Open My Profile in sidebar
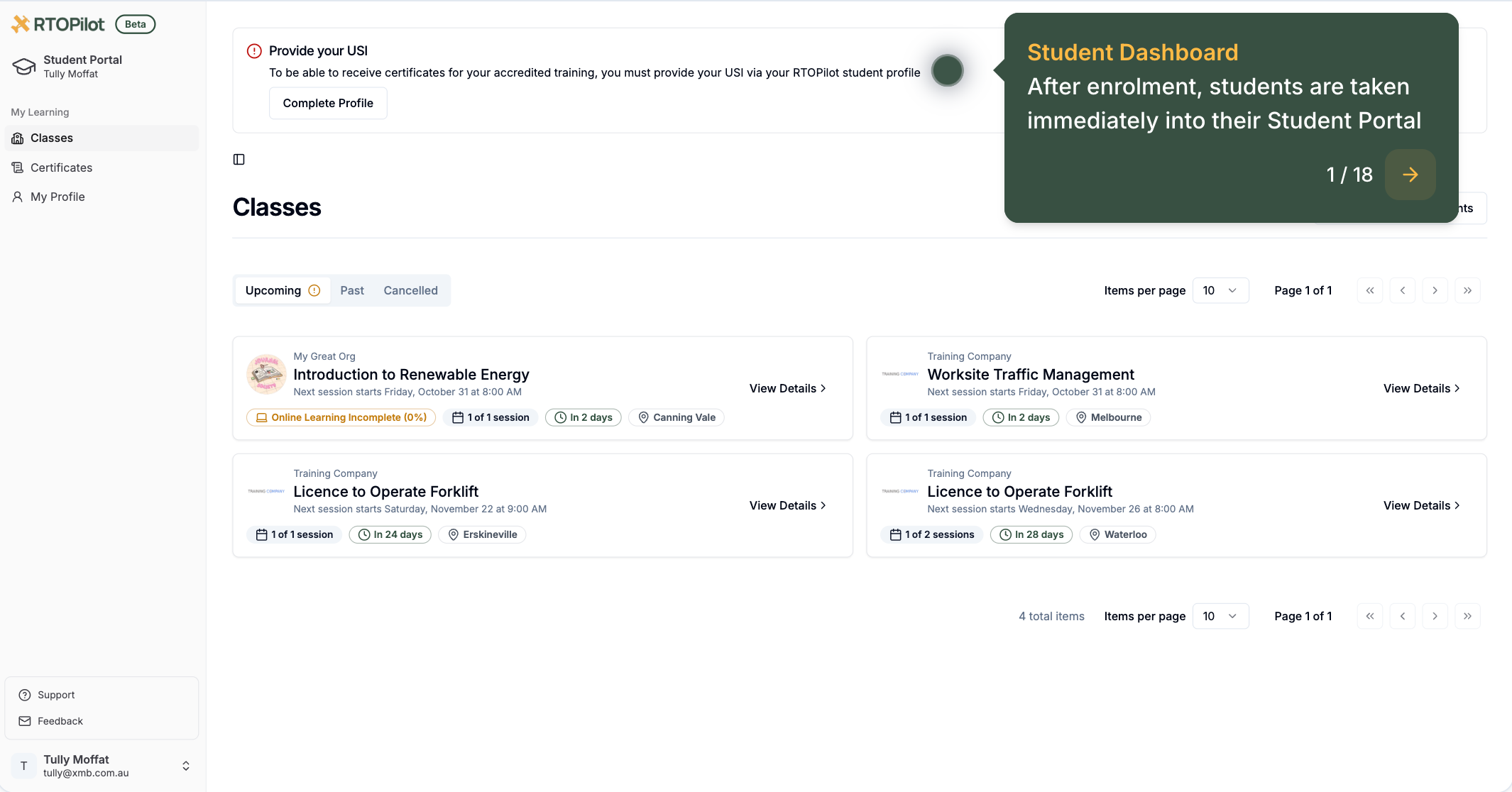 pos(57,197)
